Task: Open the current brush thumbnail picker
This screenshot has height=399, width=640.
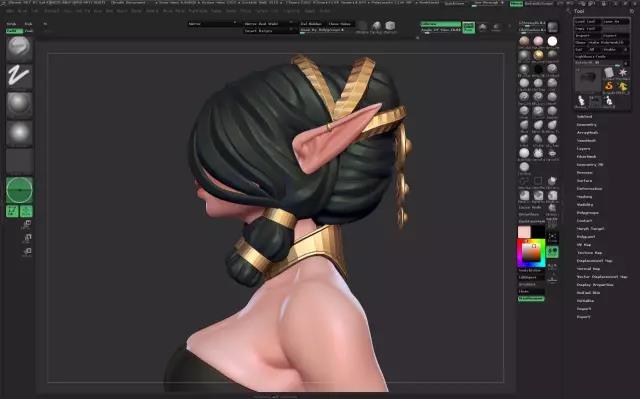Action: [19, 49]
